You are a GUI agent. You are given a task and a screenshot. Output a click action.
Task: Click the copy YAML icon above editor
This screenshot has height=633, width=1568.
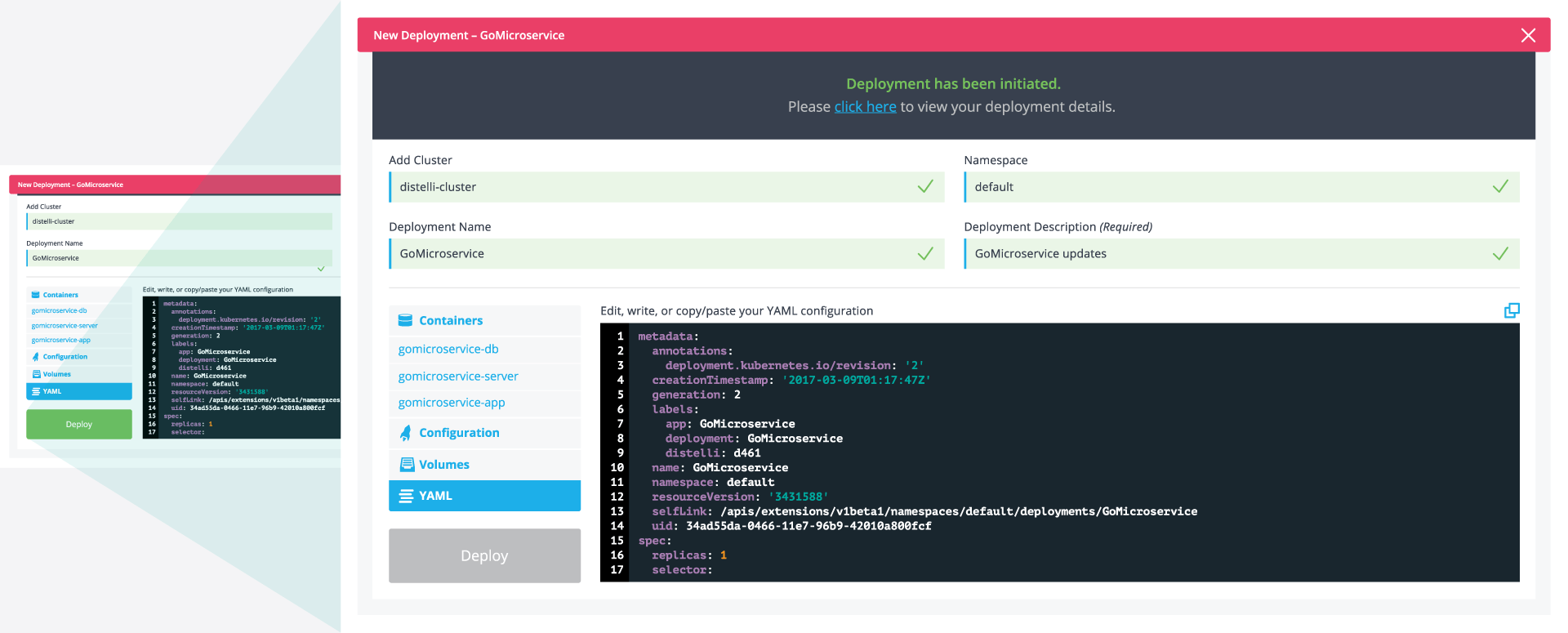[x=1512, y=310]
